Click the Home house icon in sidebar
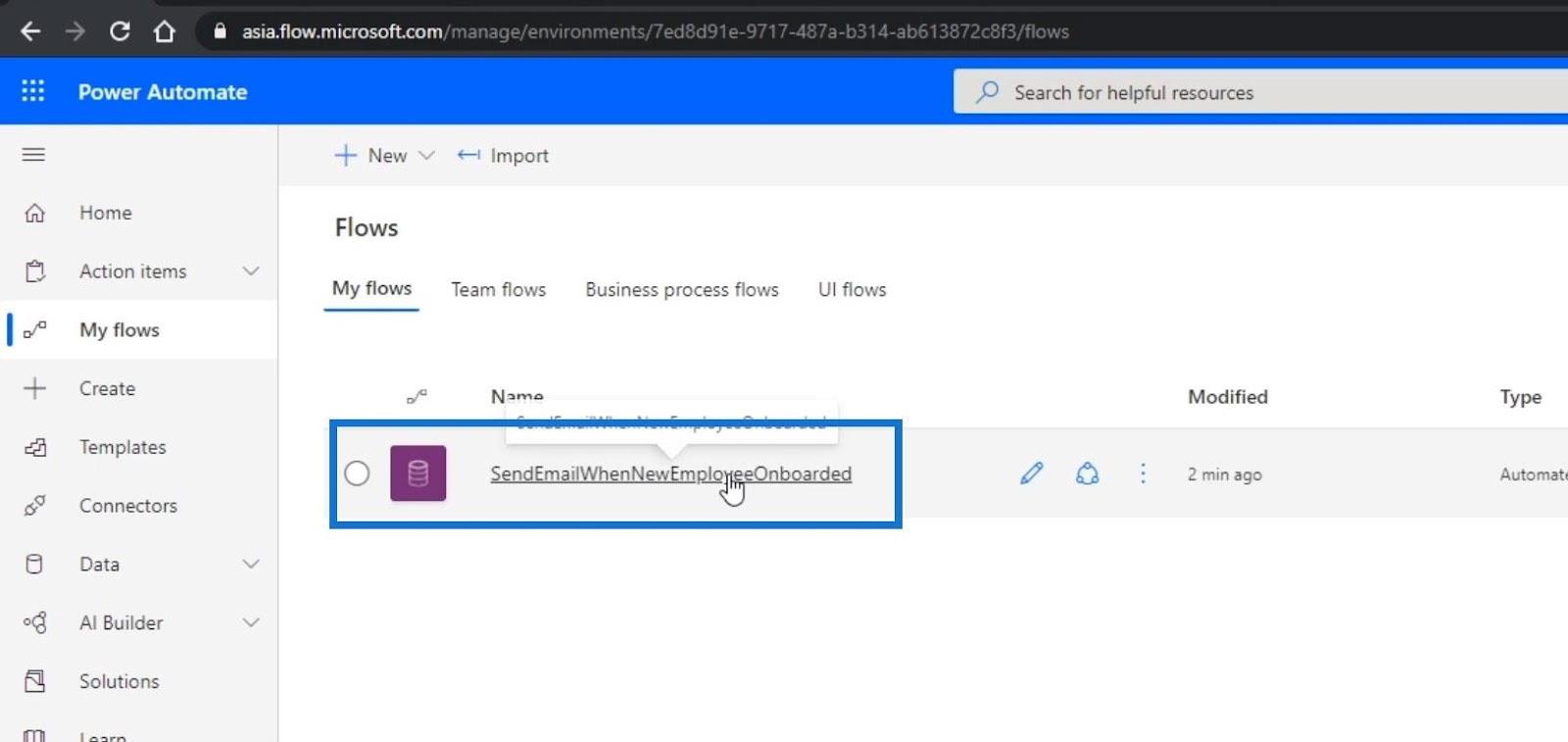1568x742 pixels. click(34, 213)
